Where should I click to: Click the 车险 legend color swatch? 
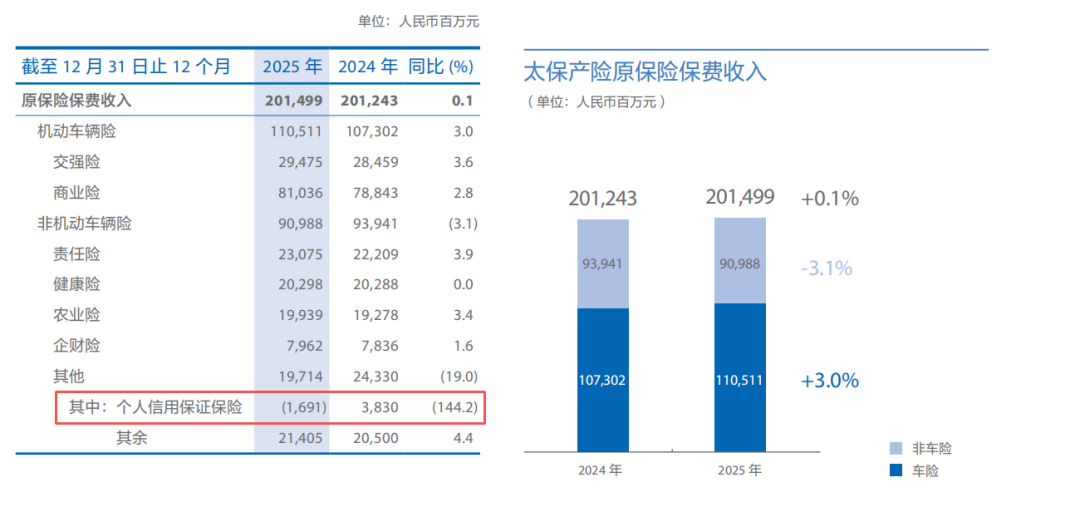coord(896,470)
